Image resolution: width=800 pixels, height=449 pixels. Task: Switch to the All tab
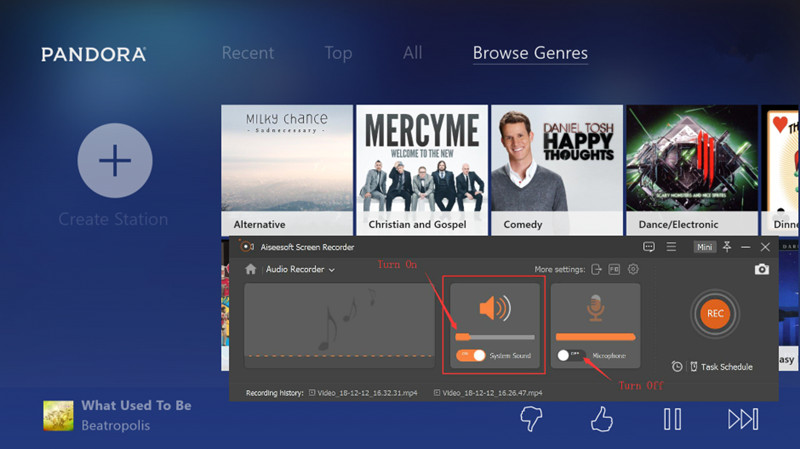tap(412, 53)
